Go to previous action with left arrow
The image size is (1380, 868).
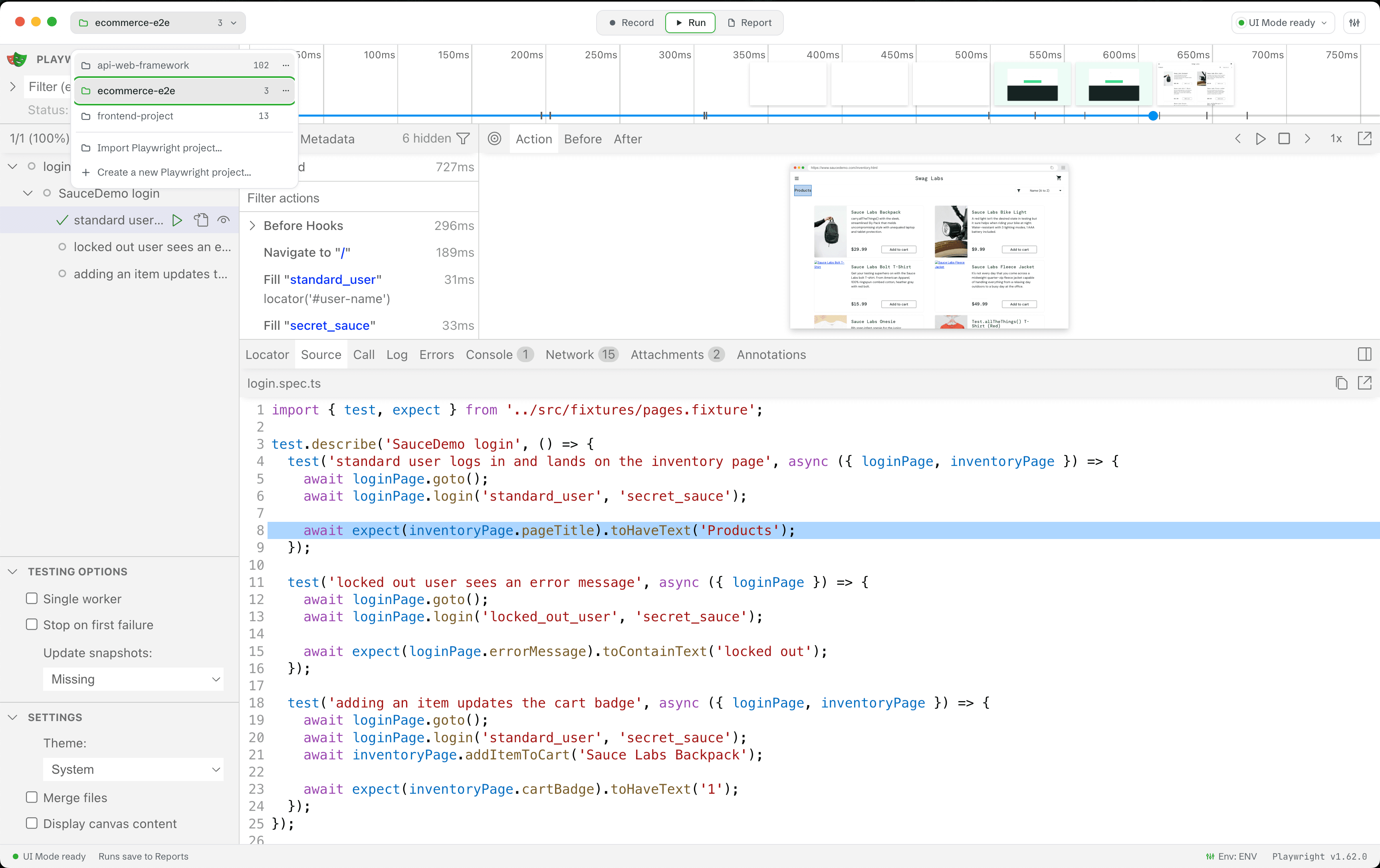tap(1238, 139)
